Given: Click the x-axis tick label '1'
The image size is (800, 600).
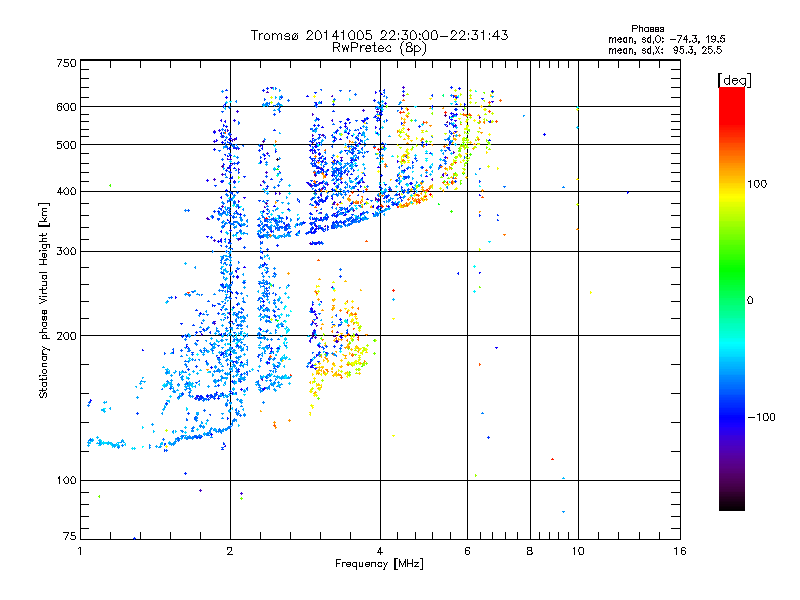Looking at the screenshot, I should click(80, 551).
